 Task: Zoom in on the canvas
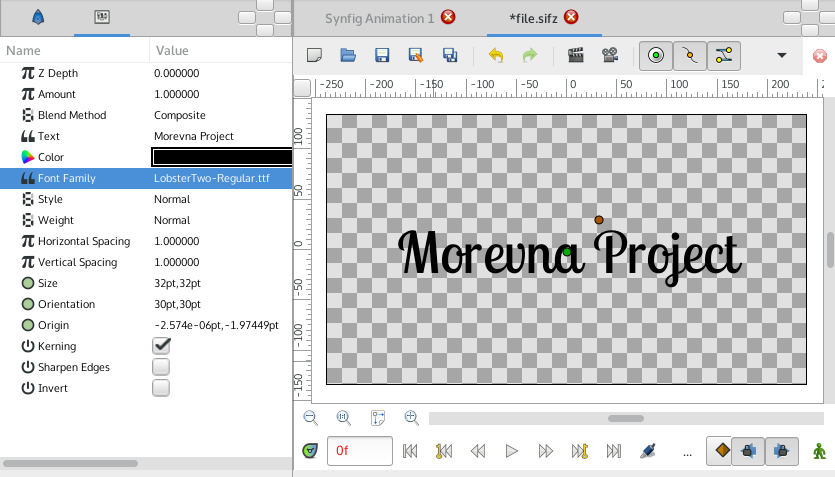click(412, 418)
